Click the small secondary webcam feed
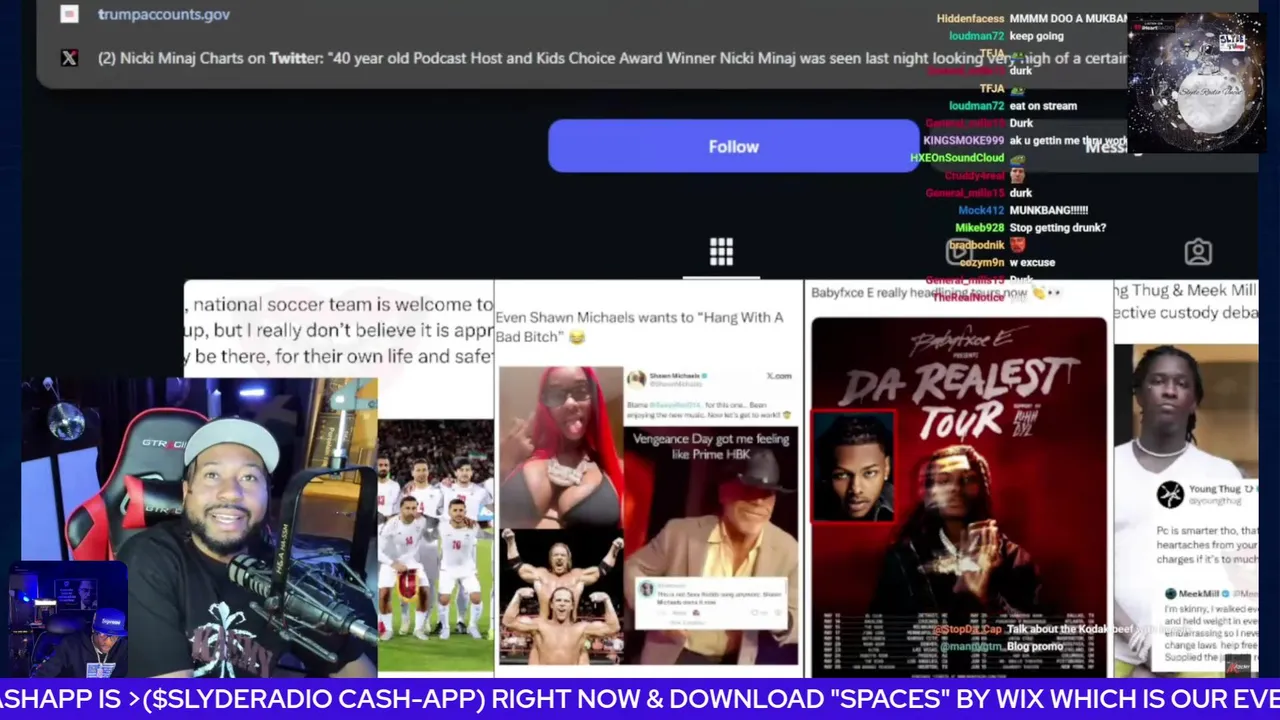1280x720 pixels. [68, 620]
